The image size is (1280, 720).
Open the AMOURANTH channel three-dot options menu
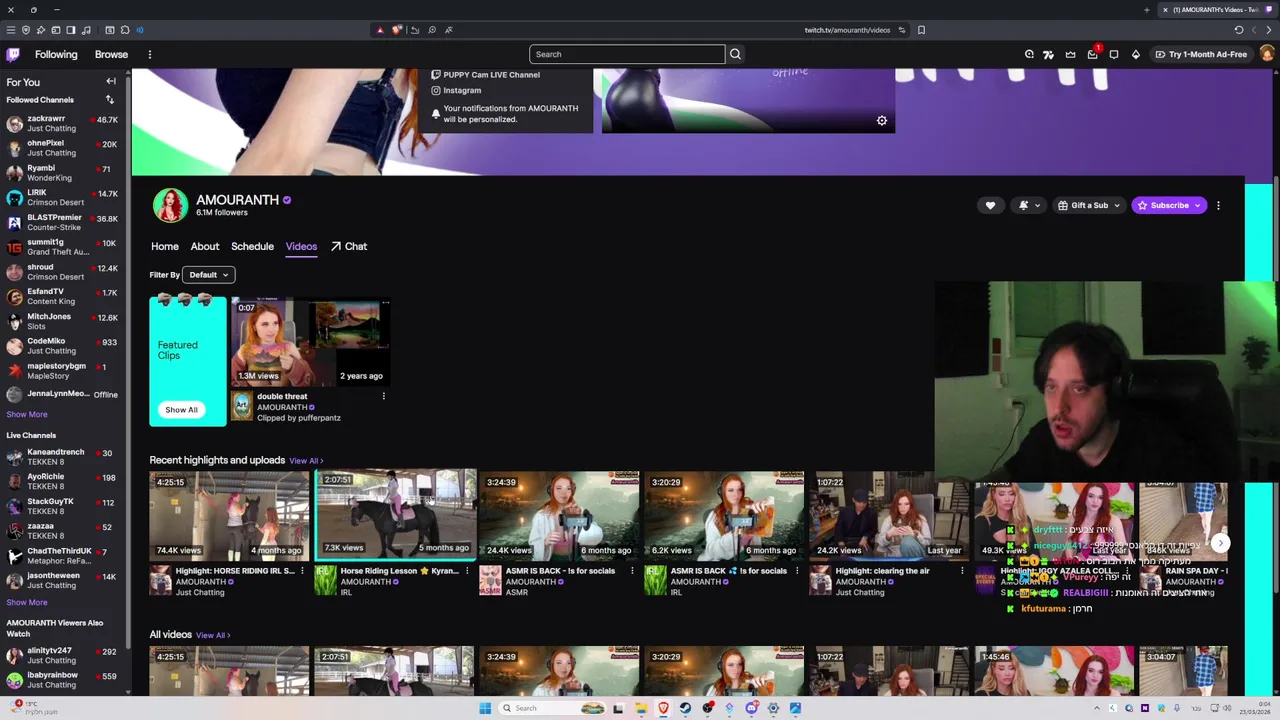(x=1218, y=205)
